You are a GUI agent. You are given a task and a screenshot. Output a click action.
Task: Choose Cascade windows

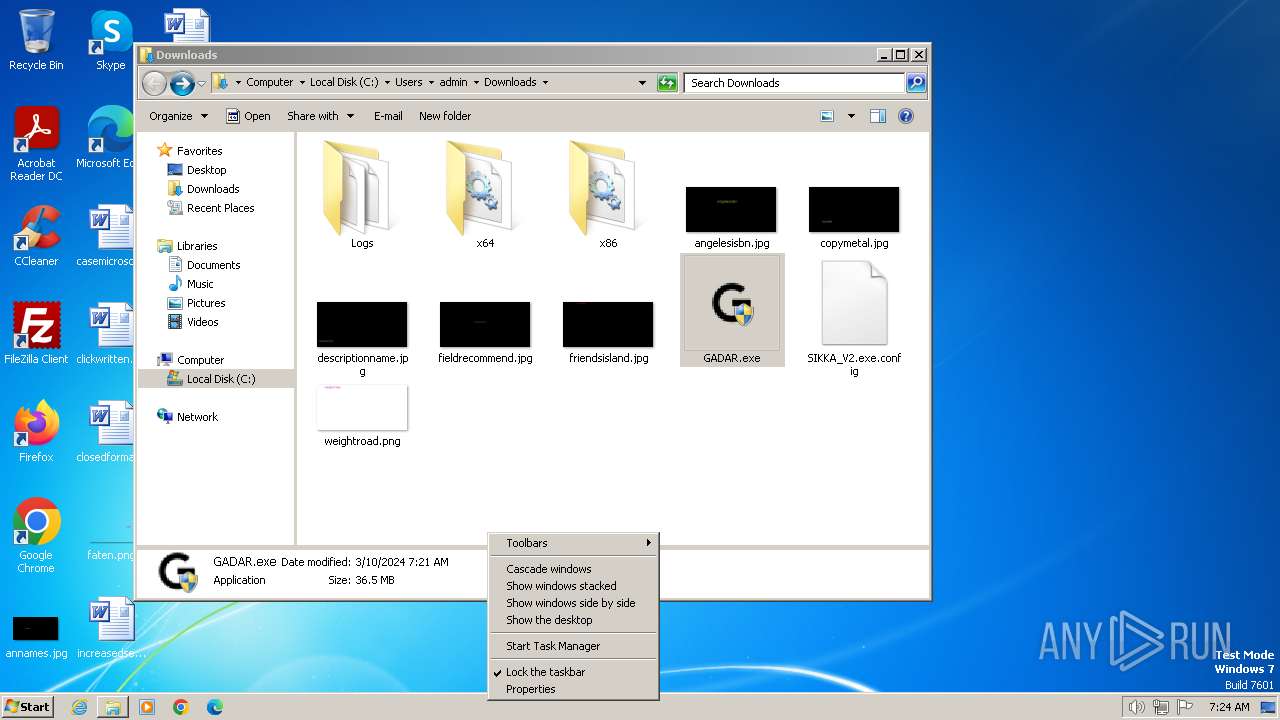[x=573, y=569]
